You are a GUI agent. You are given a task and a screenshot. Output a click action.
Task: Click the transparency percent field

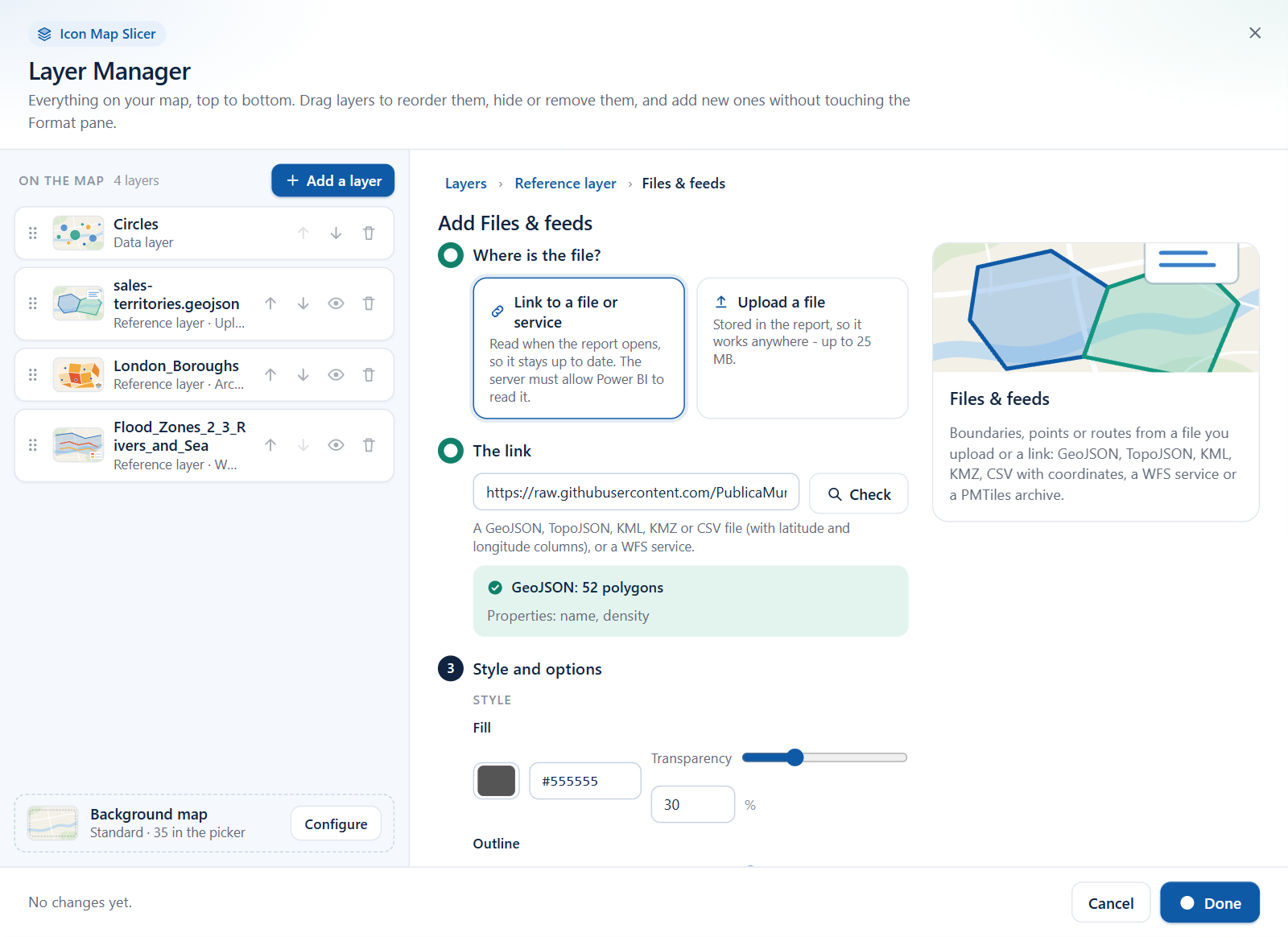pos(692,804)
